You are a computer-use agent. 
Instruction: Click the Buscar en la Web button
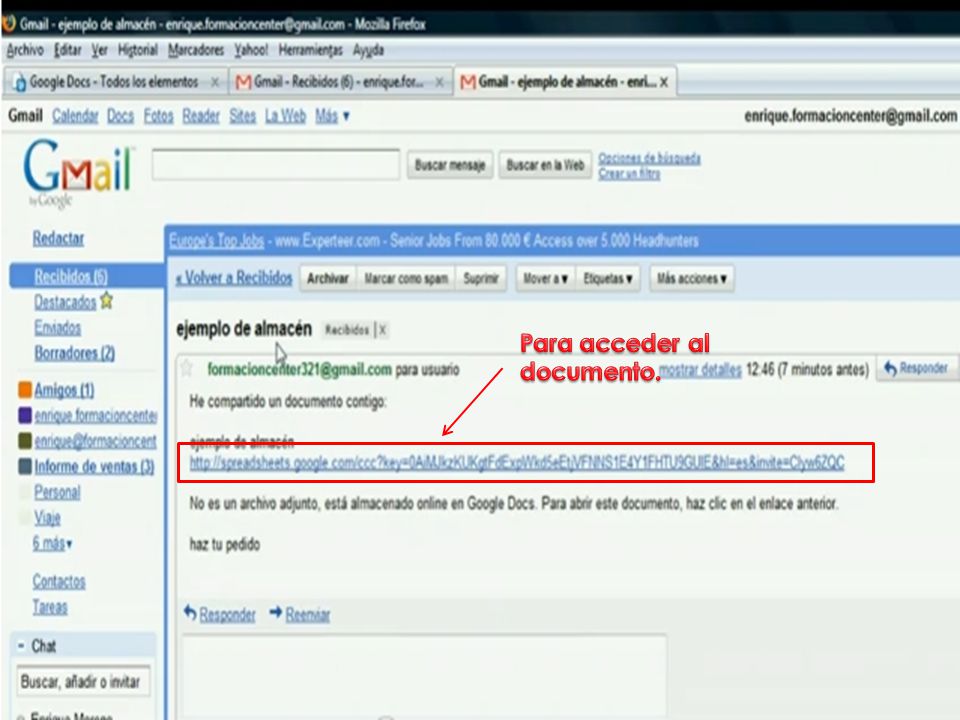[x=546, y=165]
